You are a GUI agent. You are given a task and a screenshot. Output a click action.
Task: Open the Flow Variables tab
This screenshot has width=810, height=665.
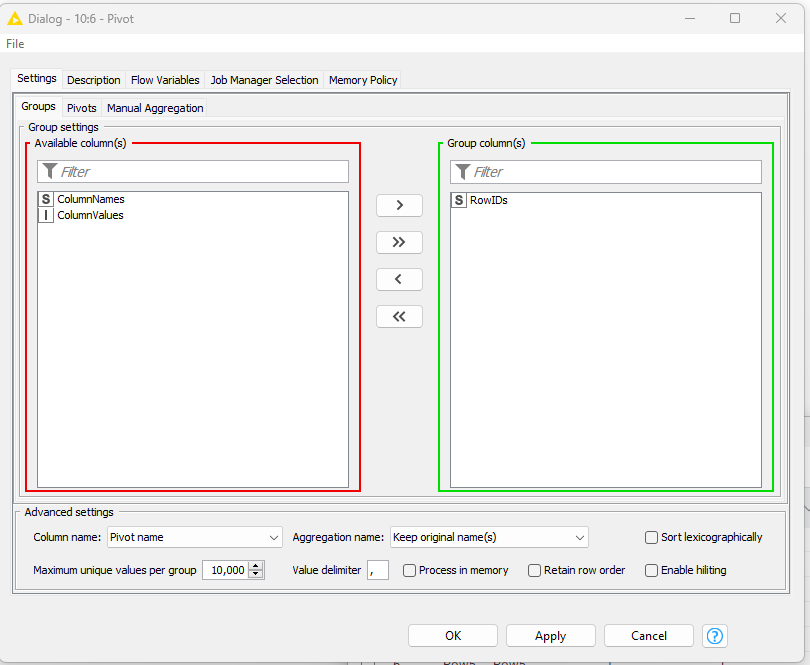pyautogui.click(x=165, y=80)
